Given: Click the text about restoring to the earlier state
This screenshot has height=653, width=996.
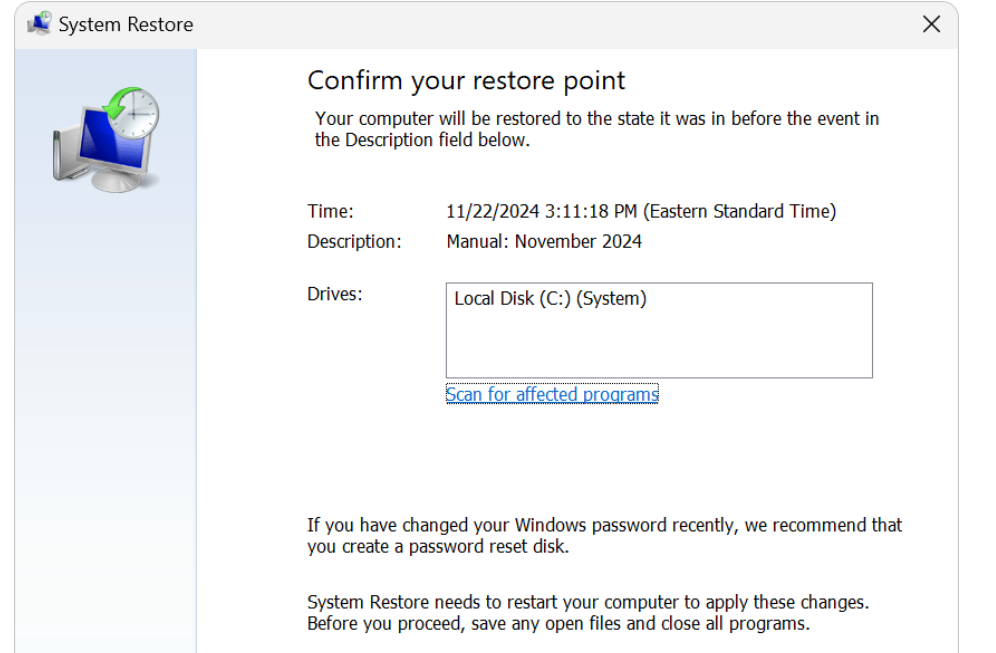Looking at the screenshot, I should pos(596,129).
